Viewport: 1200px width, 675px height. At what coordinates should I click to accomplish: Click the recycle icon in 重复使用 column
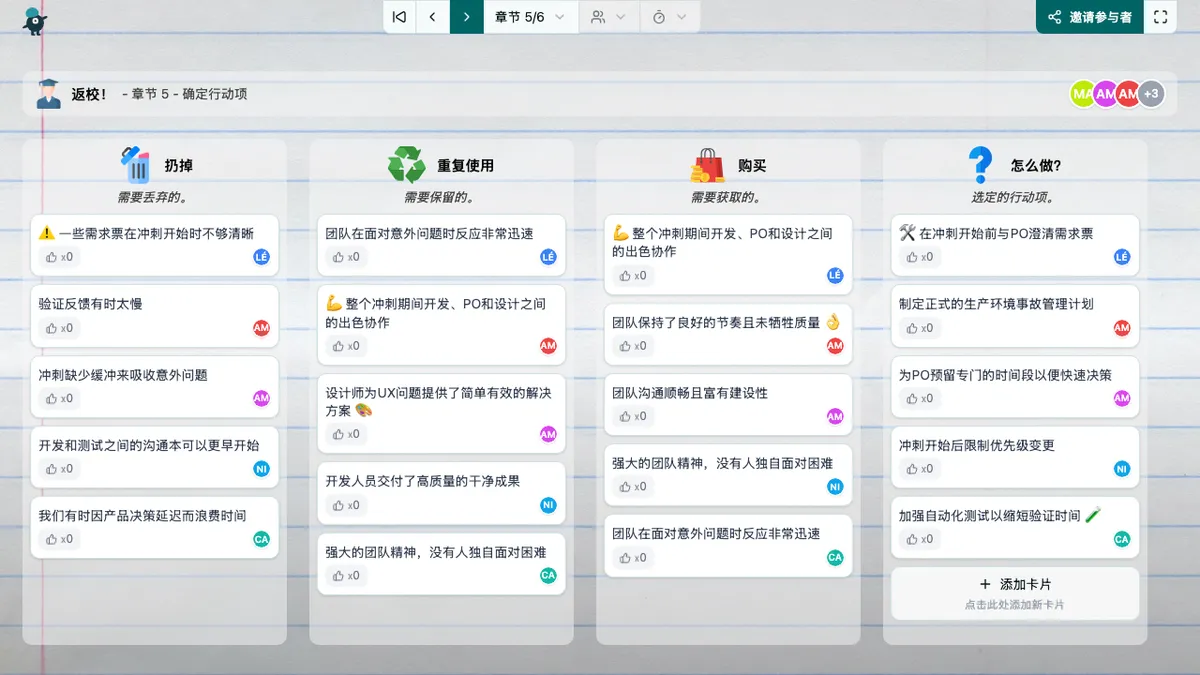(407, 164)
